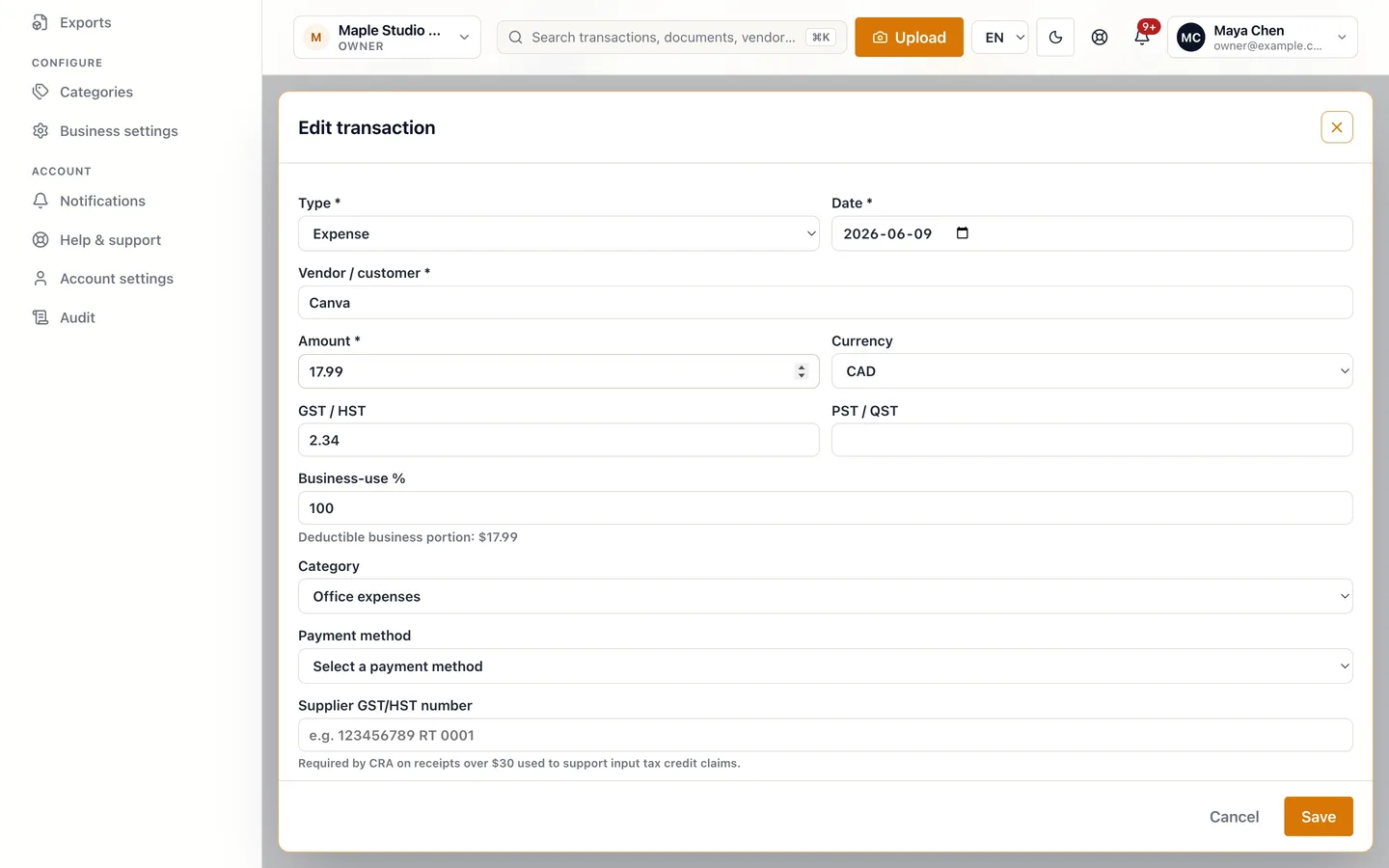Open the Type dropdown showing Expense
This screenshot has height=868, width=1389.
pyautogui.click(x=558, y=233)
